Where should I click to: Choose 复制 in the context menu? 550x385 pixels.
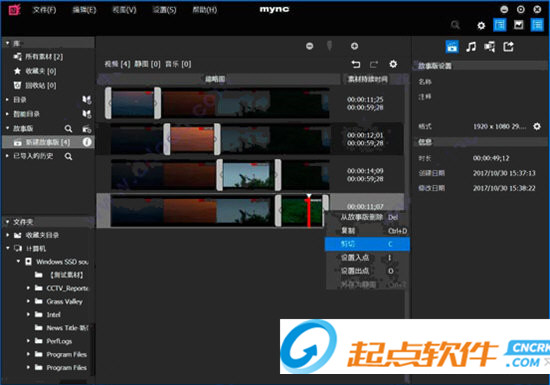pos(367,231)
